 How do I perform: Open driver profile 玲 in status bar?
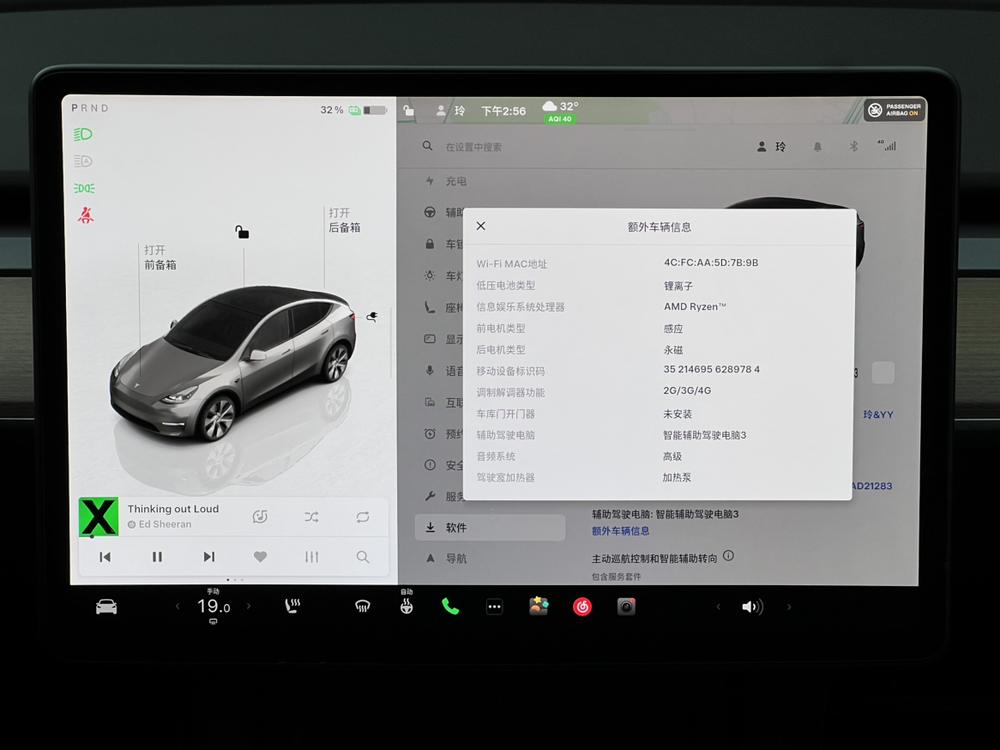pos(450,110)
